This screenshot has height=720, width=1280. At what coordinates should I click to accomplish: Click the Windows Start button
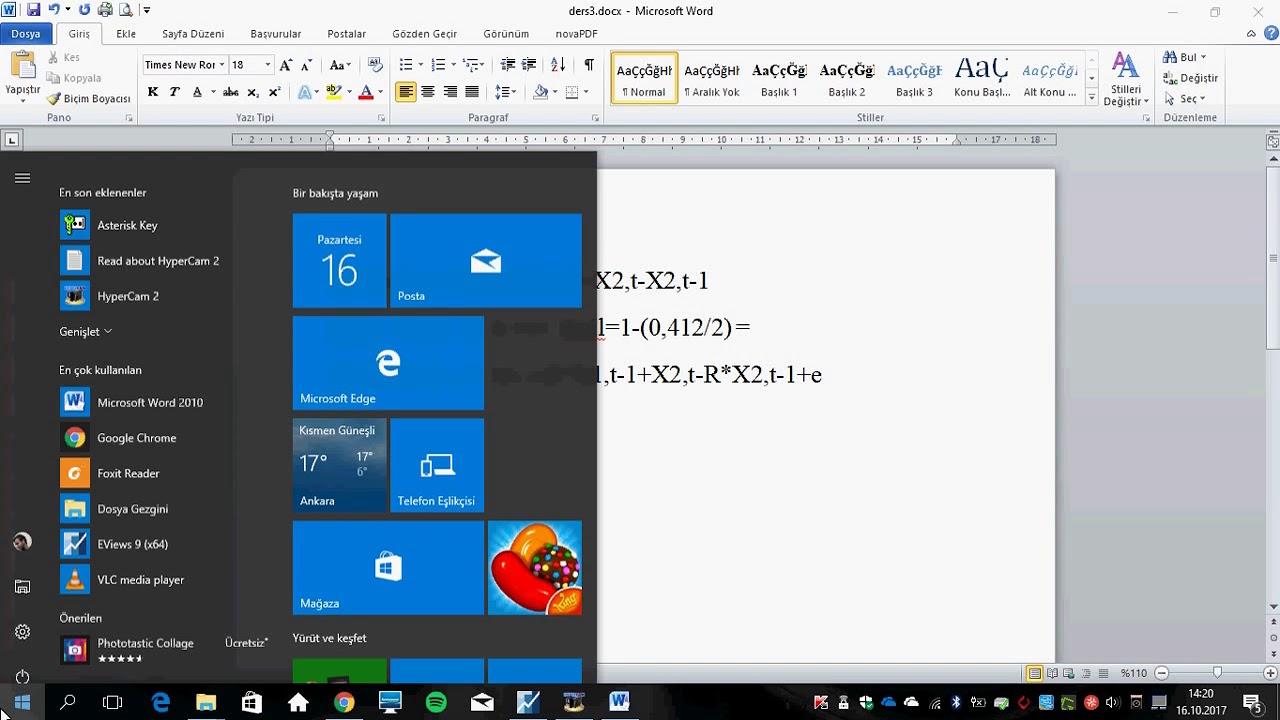pyautogui.click(x=22, y=702)
